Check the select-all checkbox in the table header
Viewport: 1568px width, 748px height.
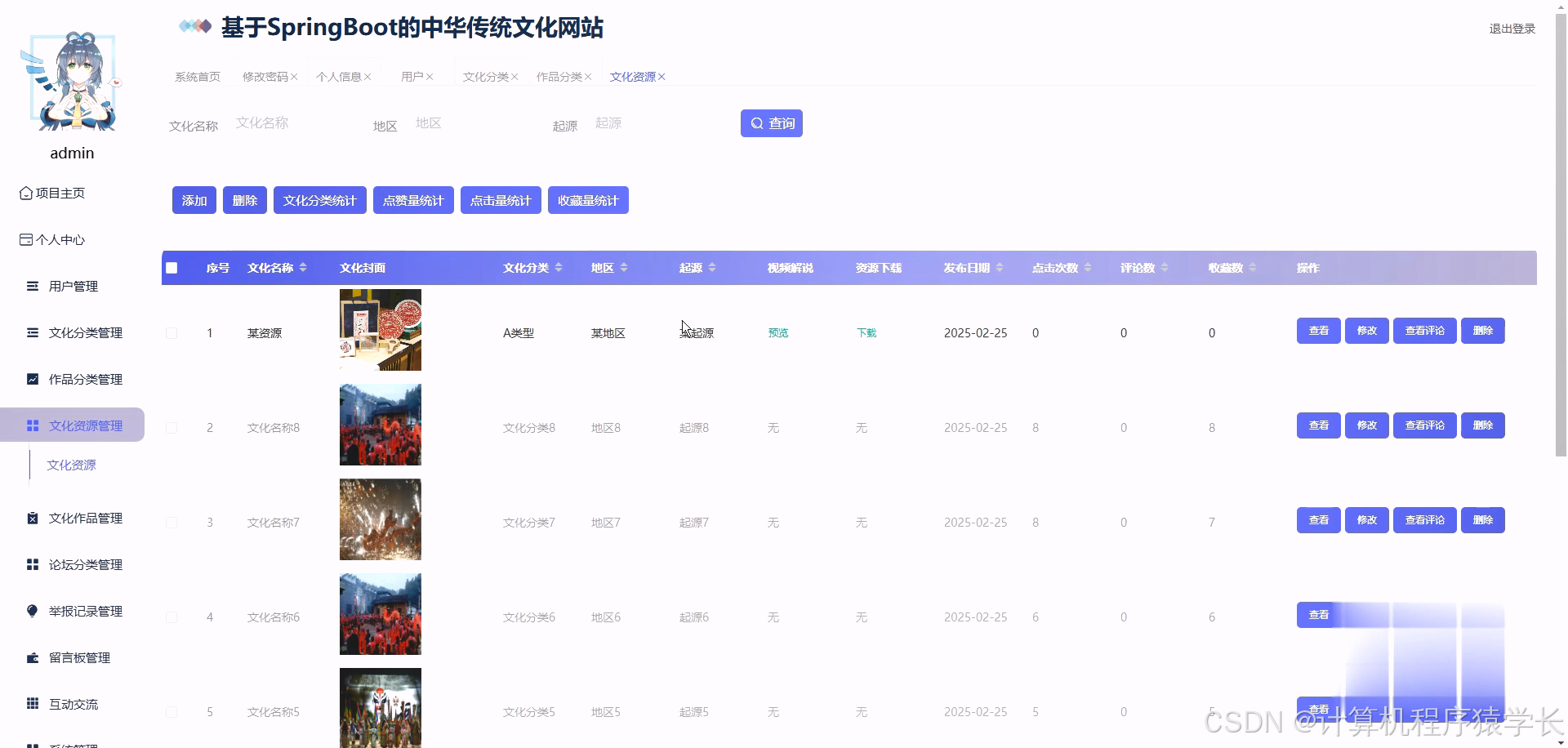click(x=171, y=268)
